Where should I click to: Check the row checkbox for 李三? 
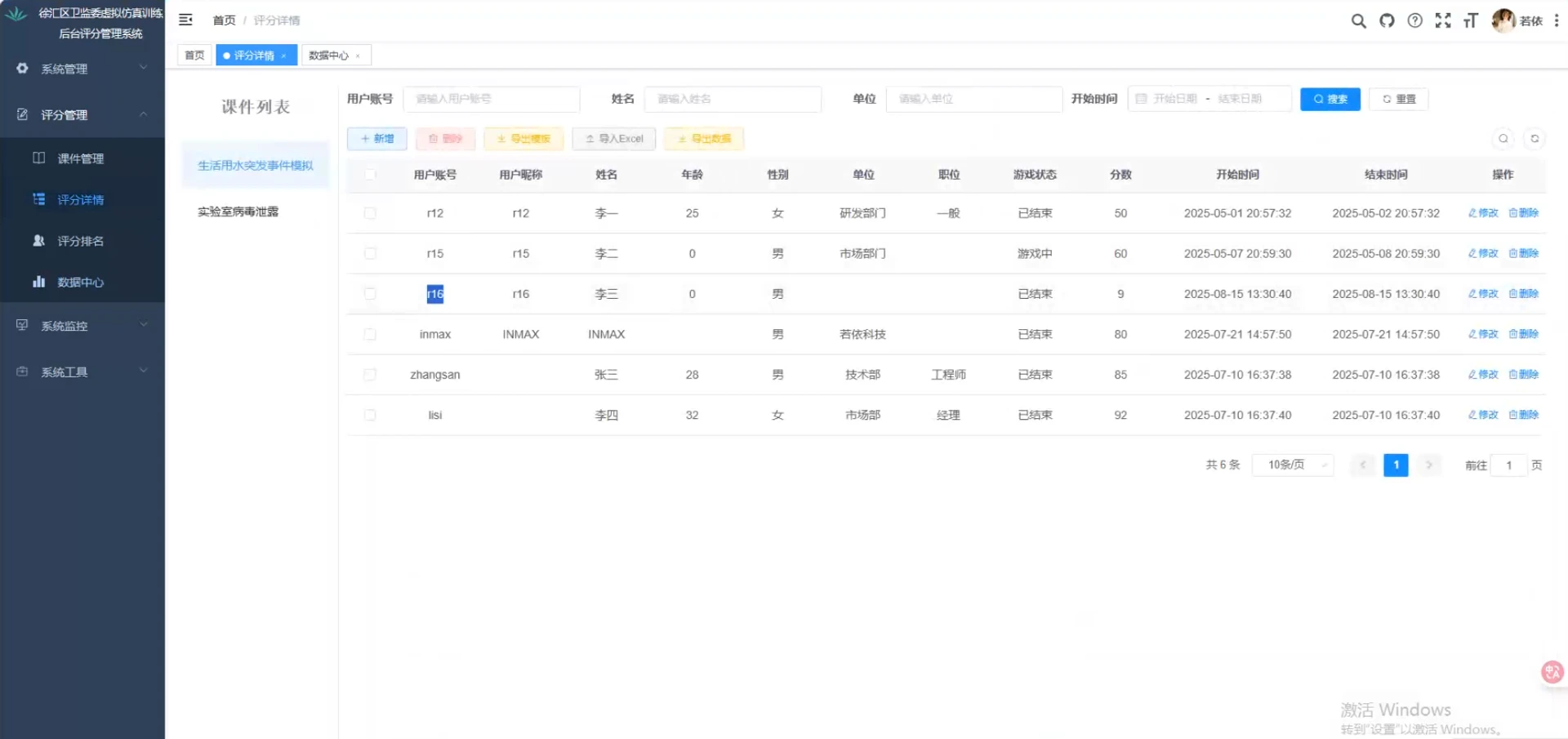370,294
